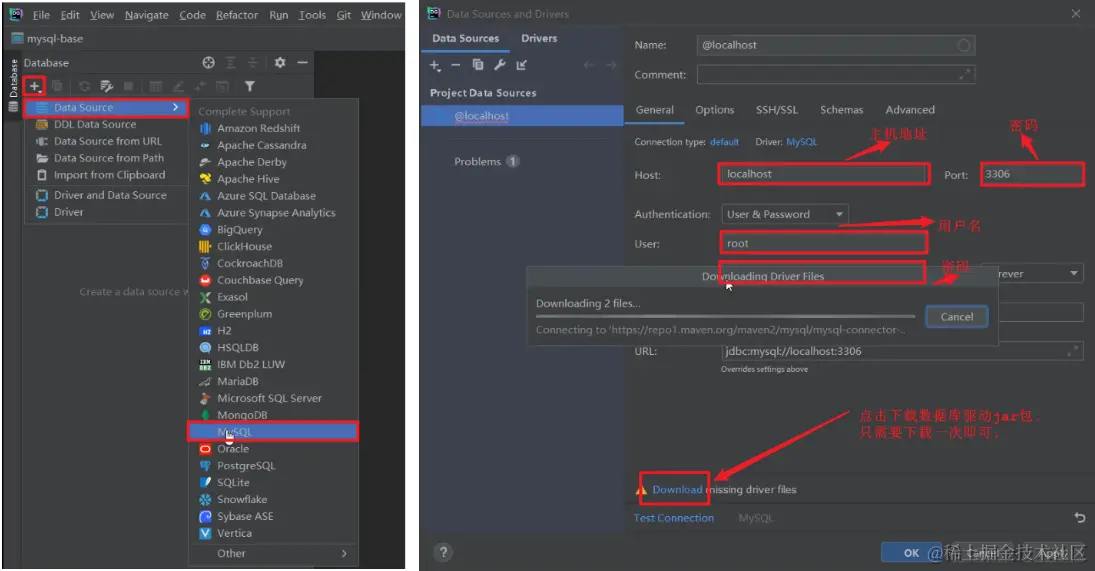Hide the Database panel with minus icon
This screenshot has width=1095, height=571.
point(302,62)
